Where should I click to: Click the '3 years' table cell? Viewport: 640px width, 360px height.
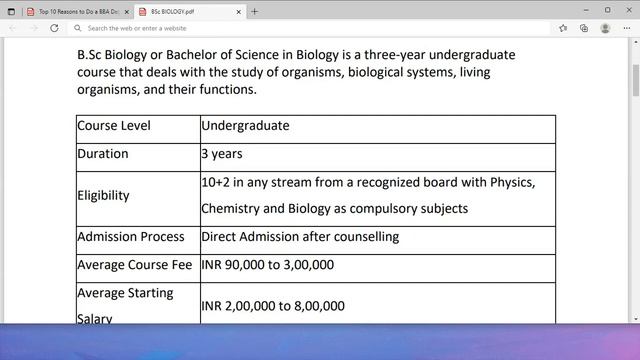tap(378, 158)
